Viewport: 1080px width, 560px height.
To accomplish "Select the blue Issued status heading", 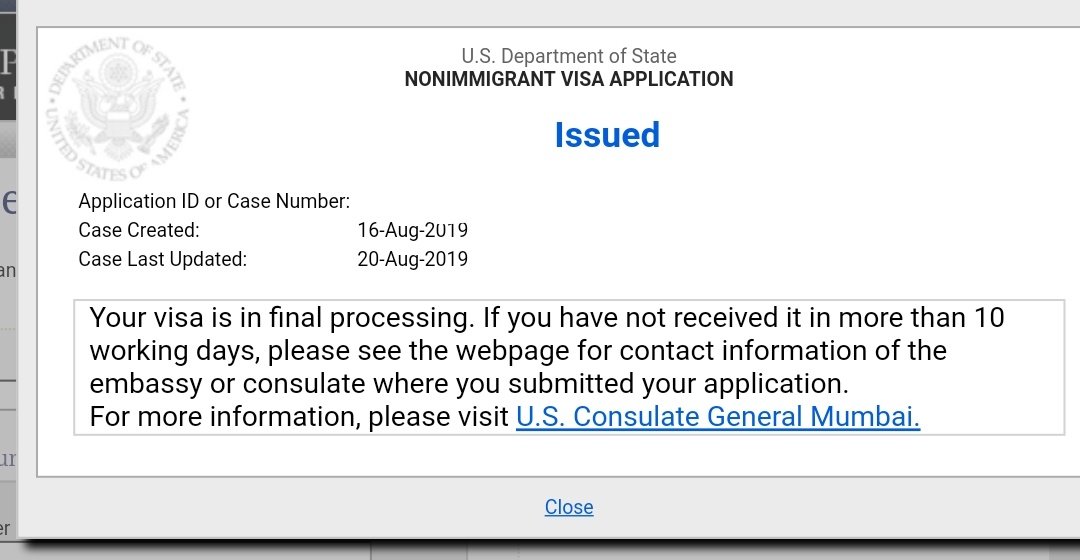I will tap(607, 135).
